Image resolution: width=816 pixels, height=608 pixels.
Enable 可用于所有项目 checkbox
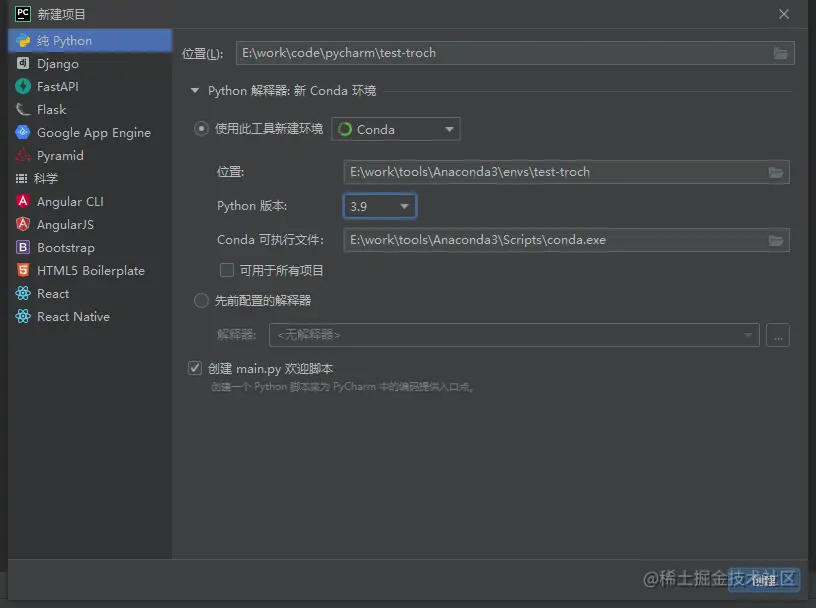[x=226, y=270]
